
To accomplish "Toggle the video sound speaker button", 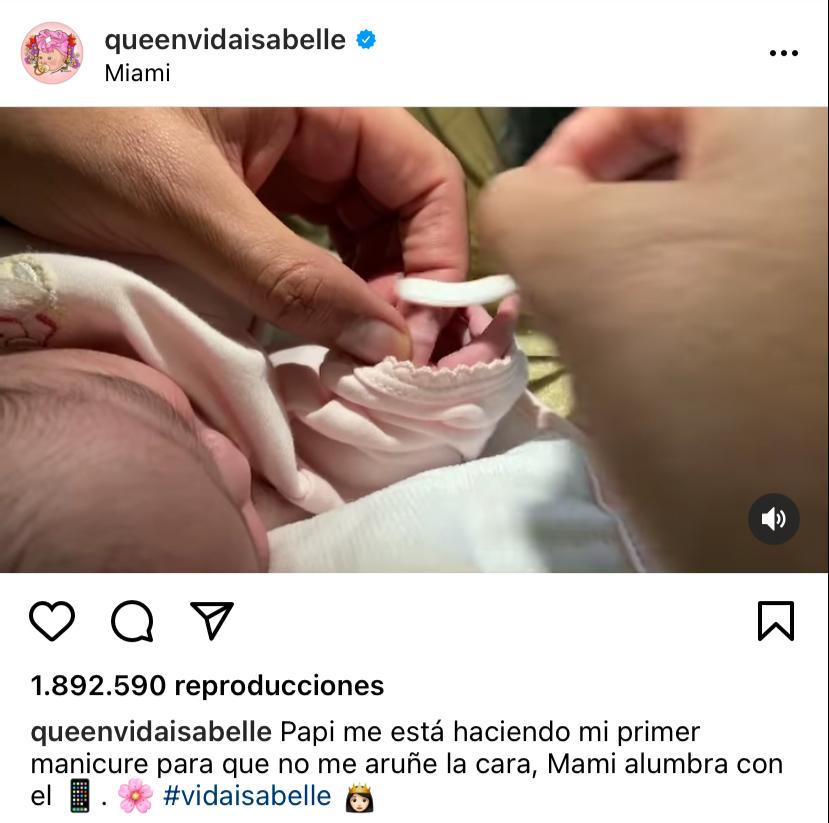I will 773,519.
